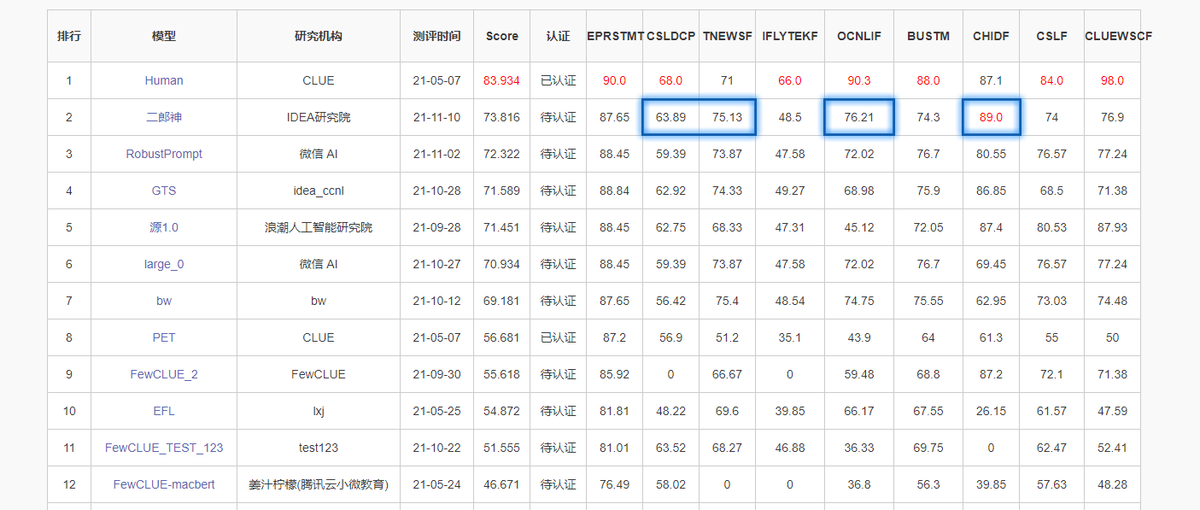
Task: Open the GTS model entry
Action: 164,191
